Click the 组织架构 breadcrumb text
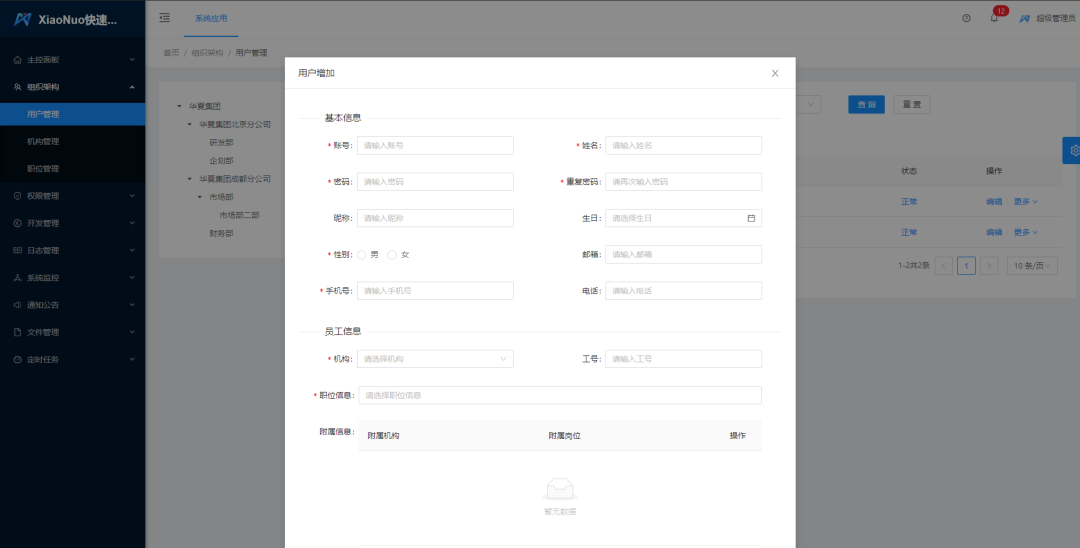 [207, 52]
